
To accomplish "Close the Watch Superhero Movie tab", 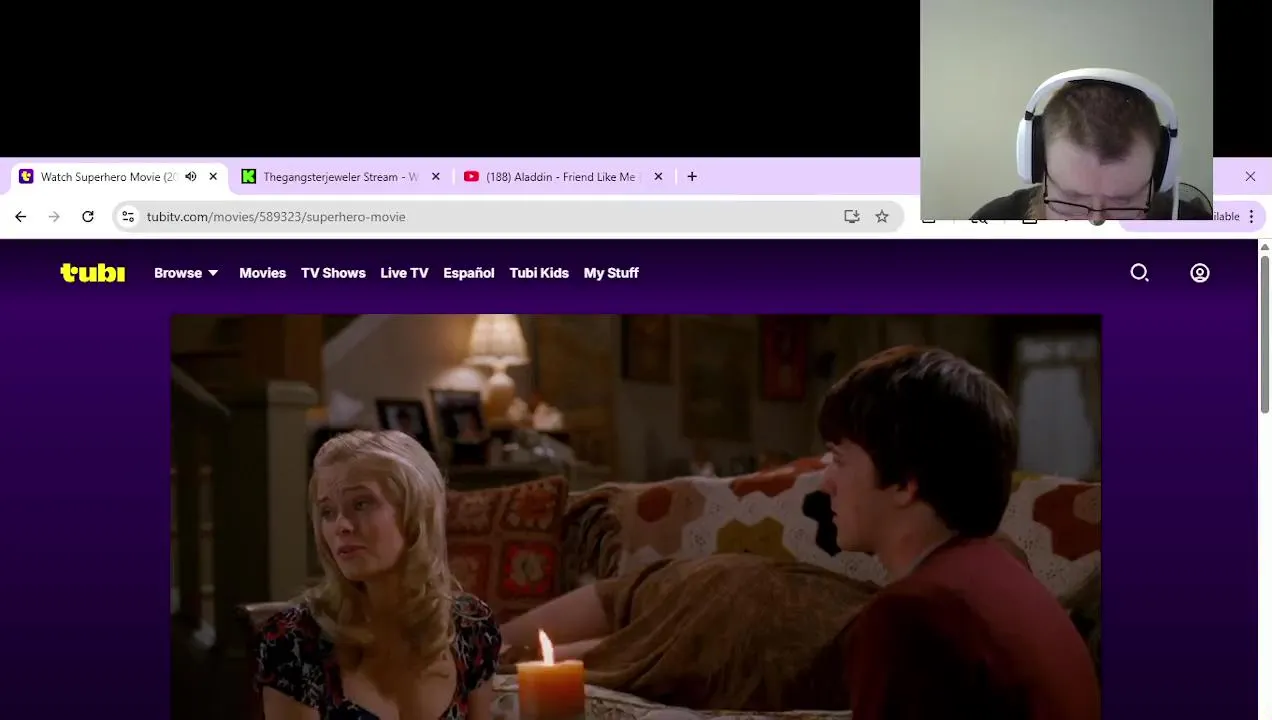I will click(213, 177).
